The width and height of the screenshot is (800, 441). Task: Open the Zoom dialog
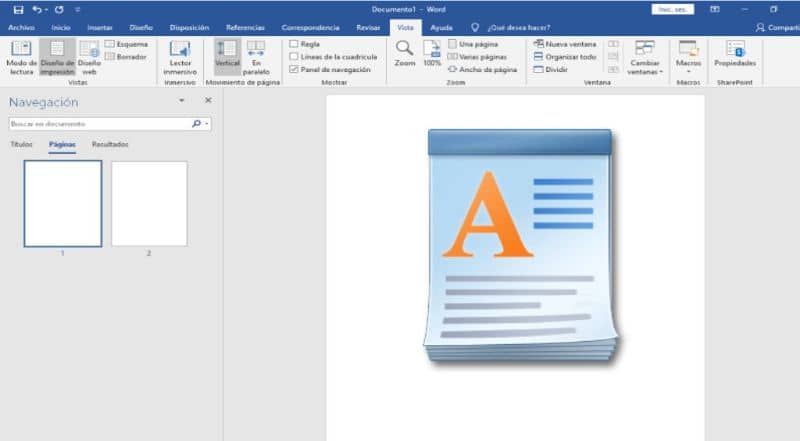pyautogui.click(x=405, y=54)
